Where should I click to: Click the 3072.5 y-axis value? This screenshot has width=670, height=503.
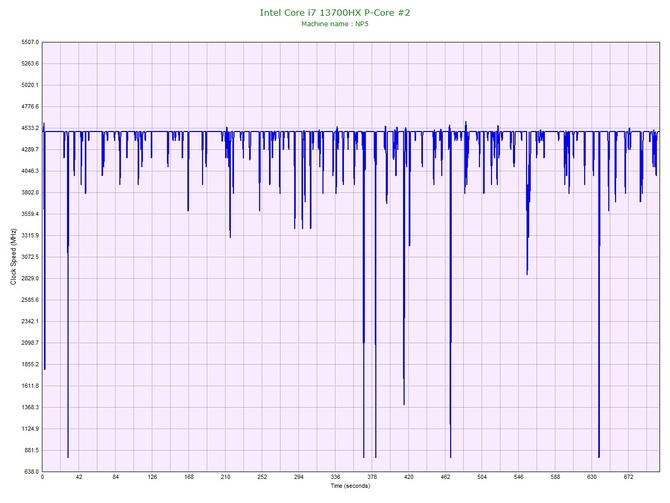coord(30,257)
